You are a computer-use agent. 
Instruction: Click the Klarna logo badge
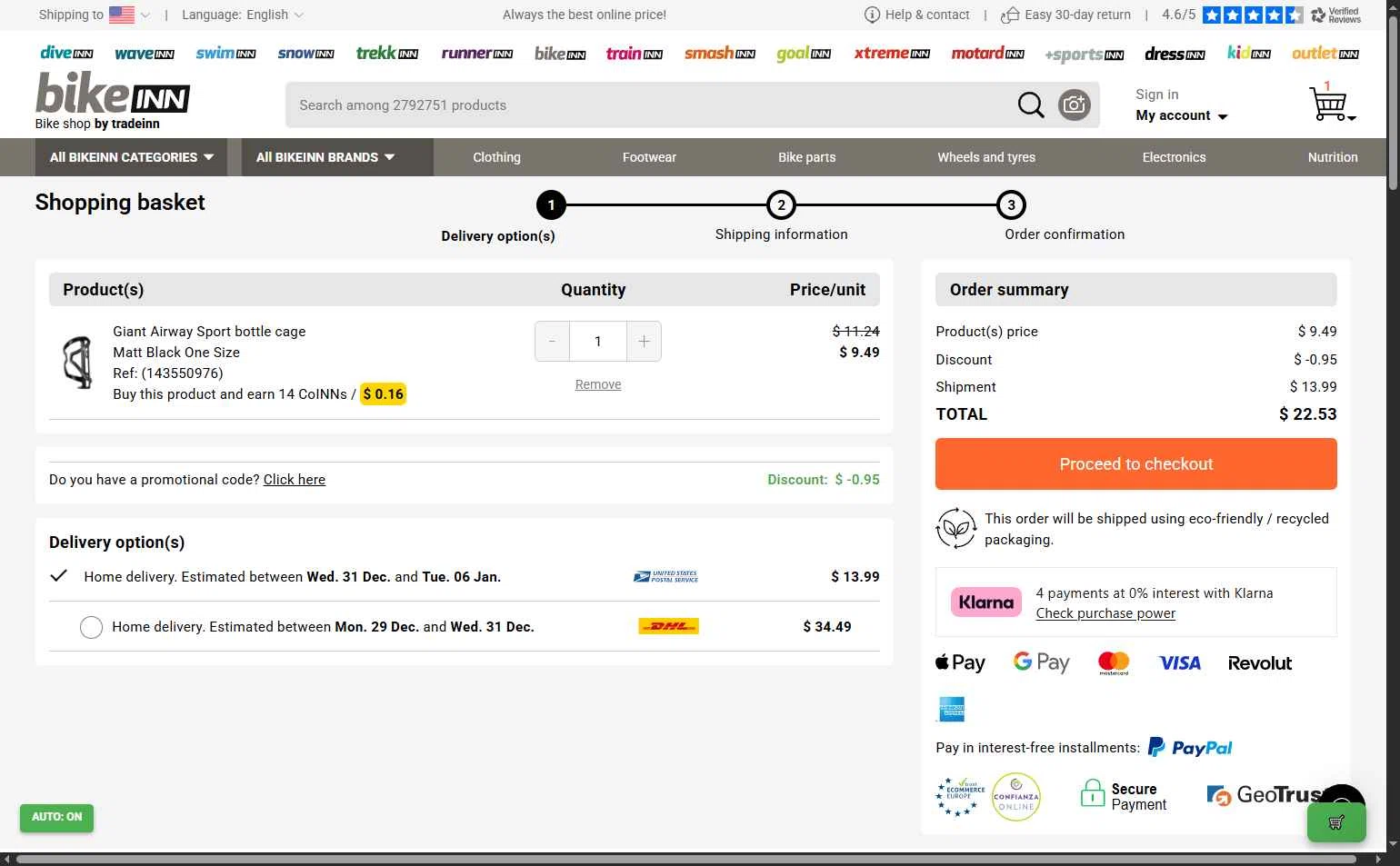[986, 602]
